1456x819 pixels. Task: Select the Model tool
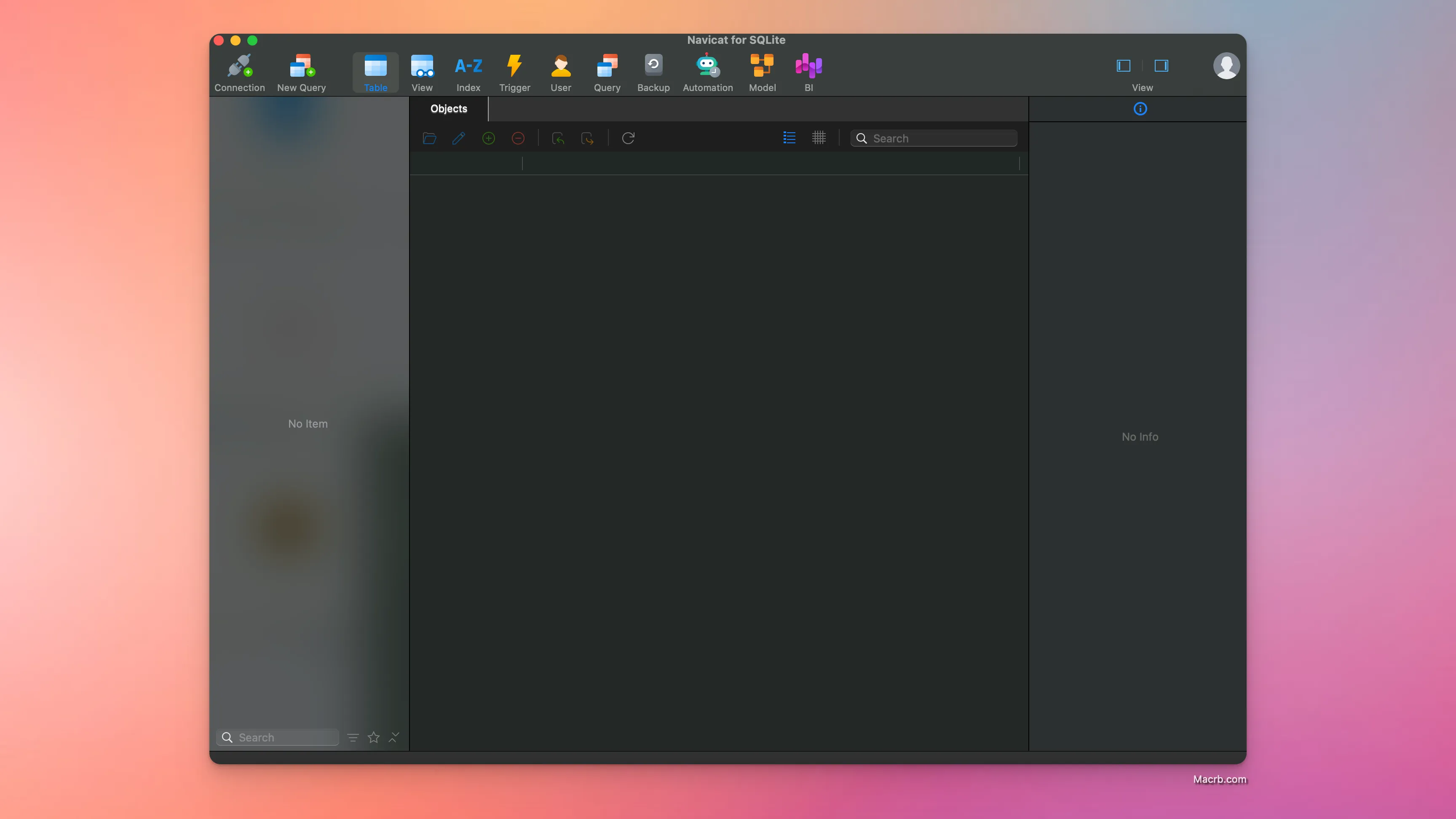(x=762, y=73)
